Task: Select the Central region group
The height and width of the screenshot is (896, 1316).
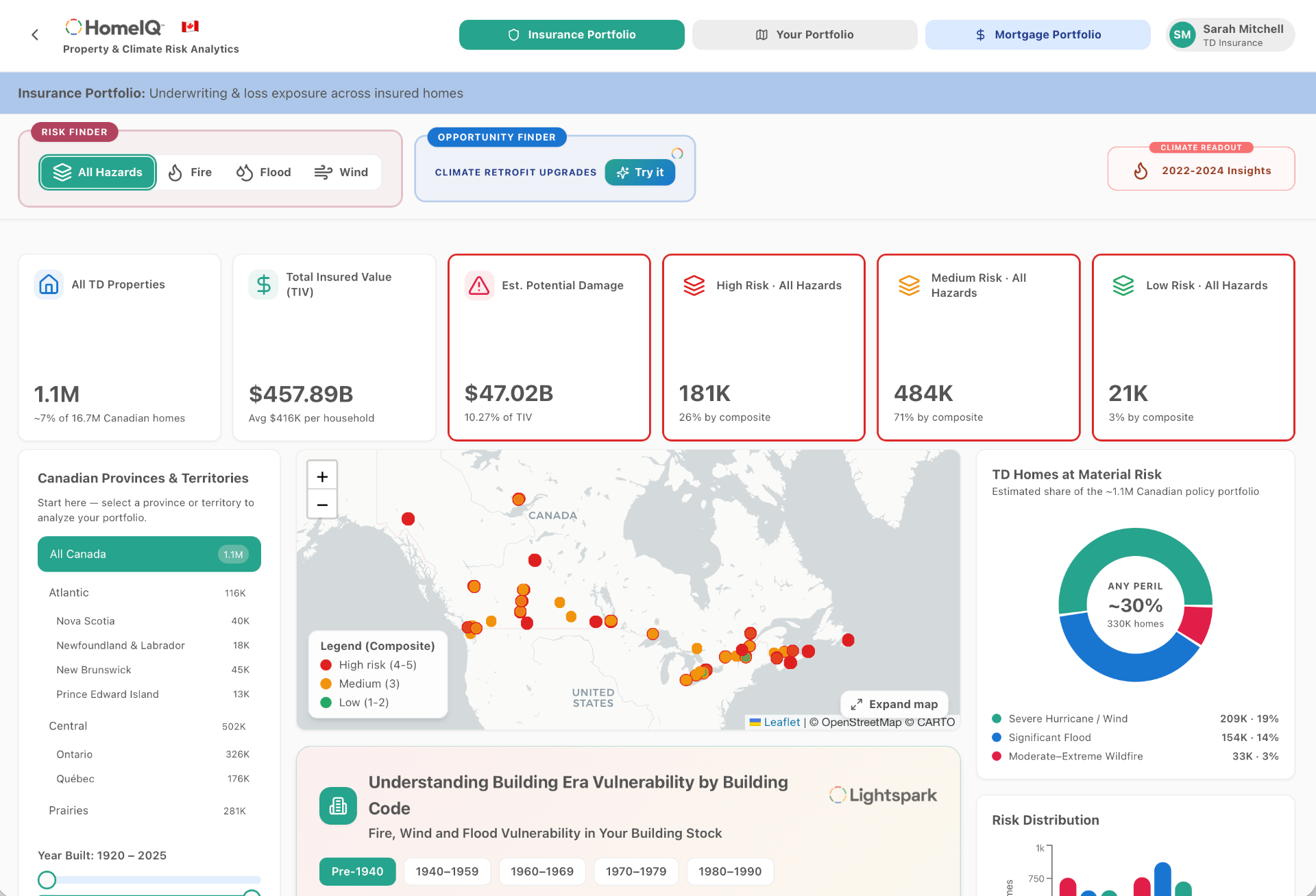Action: click(x=149, y=726)
